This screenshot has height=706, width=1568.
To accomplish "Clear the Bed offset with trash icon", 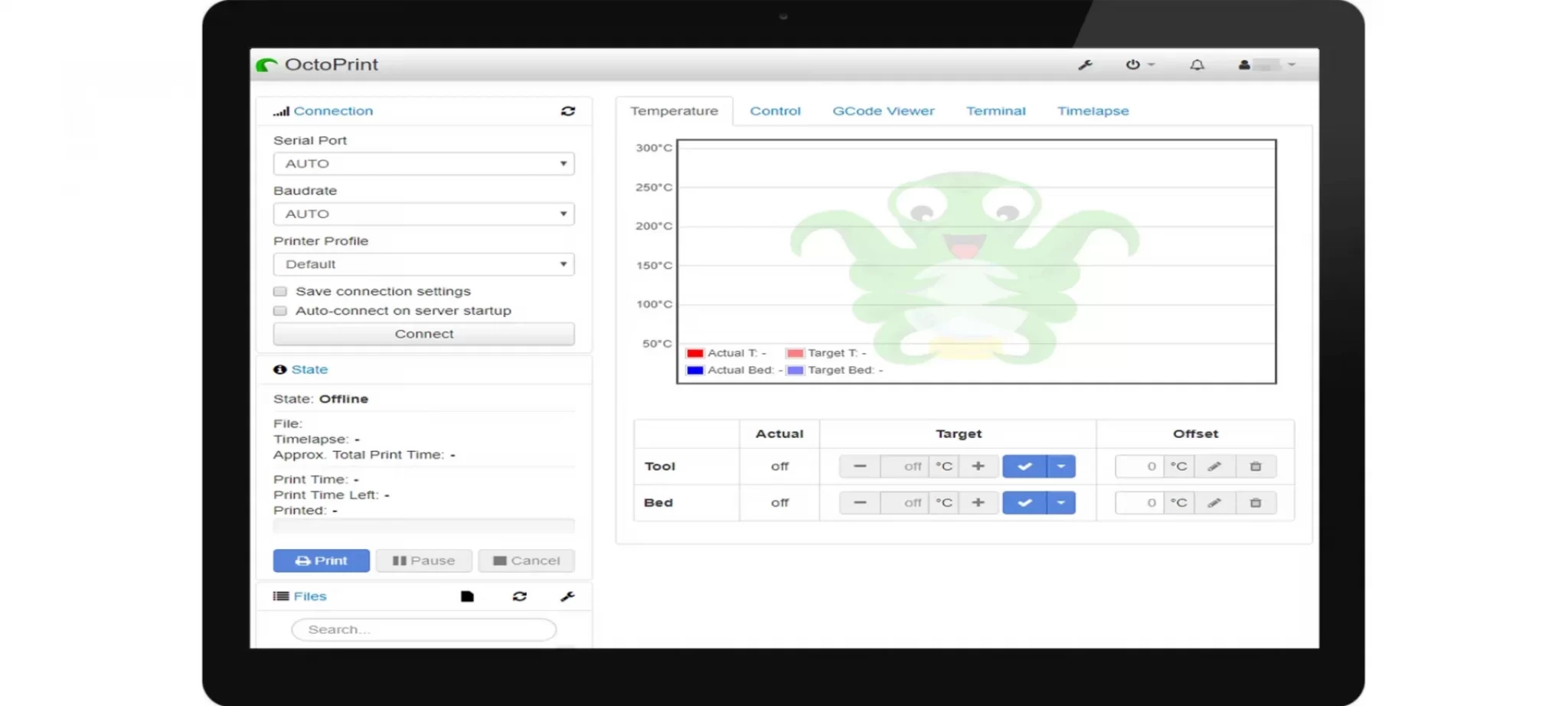I will pos(1256,503).
